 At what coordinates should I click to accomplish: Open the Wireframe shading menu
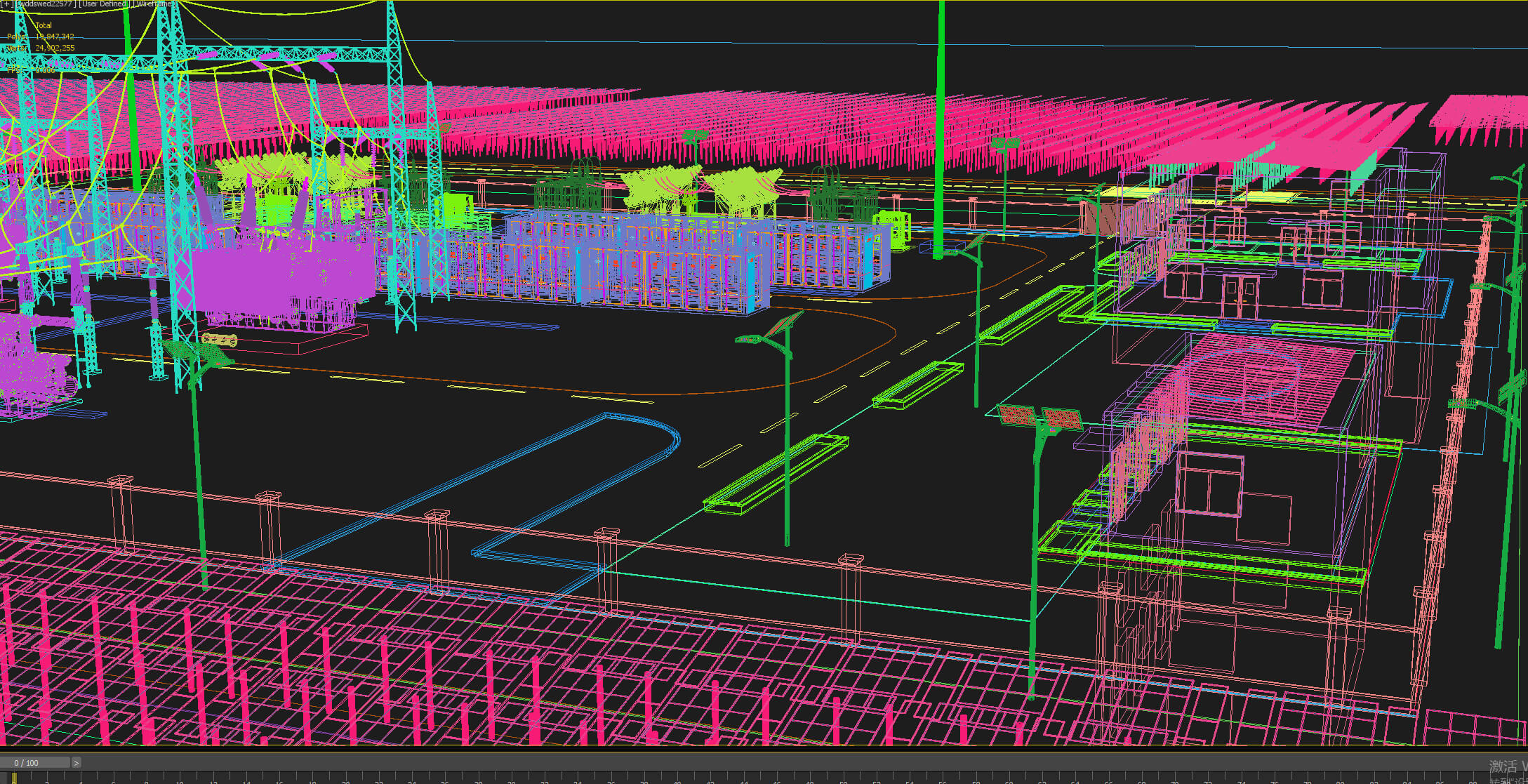[155, 4]
